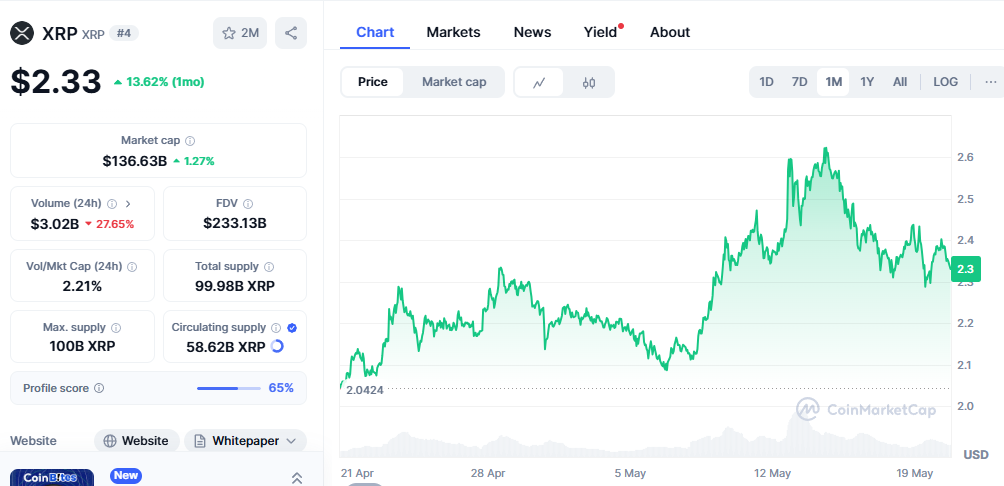Set chart range to 1M
The height and width of the screenshot is (486, 1004).
pos(833,82)
